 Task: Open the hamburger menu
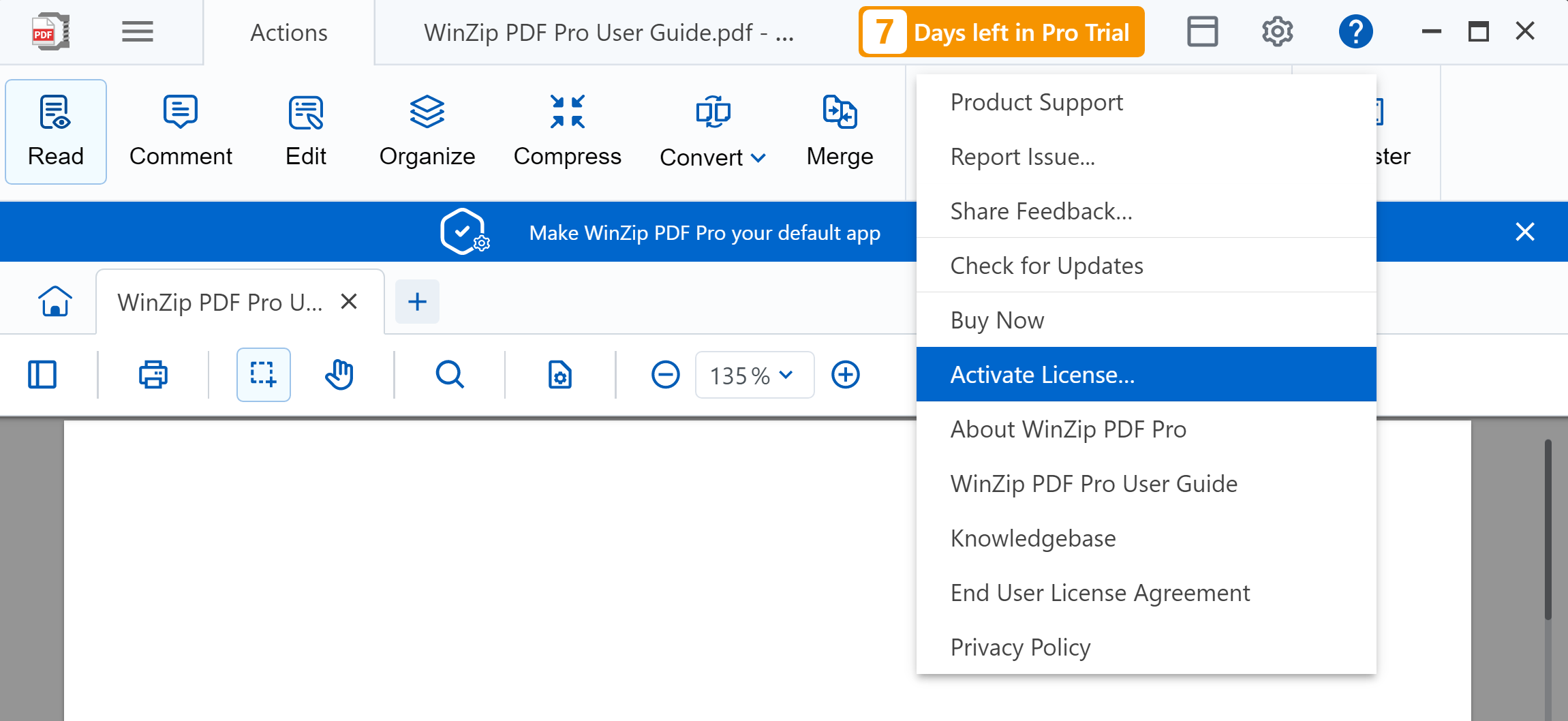137,31
